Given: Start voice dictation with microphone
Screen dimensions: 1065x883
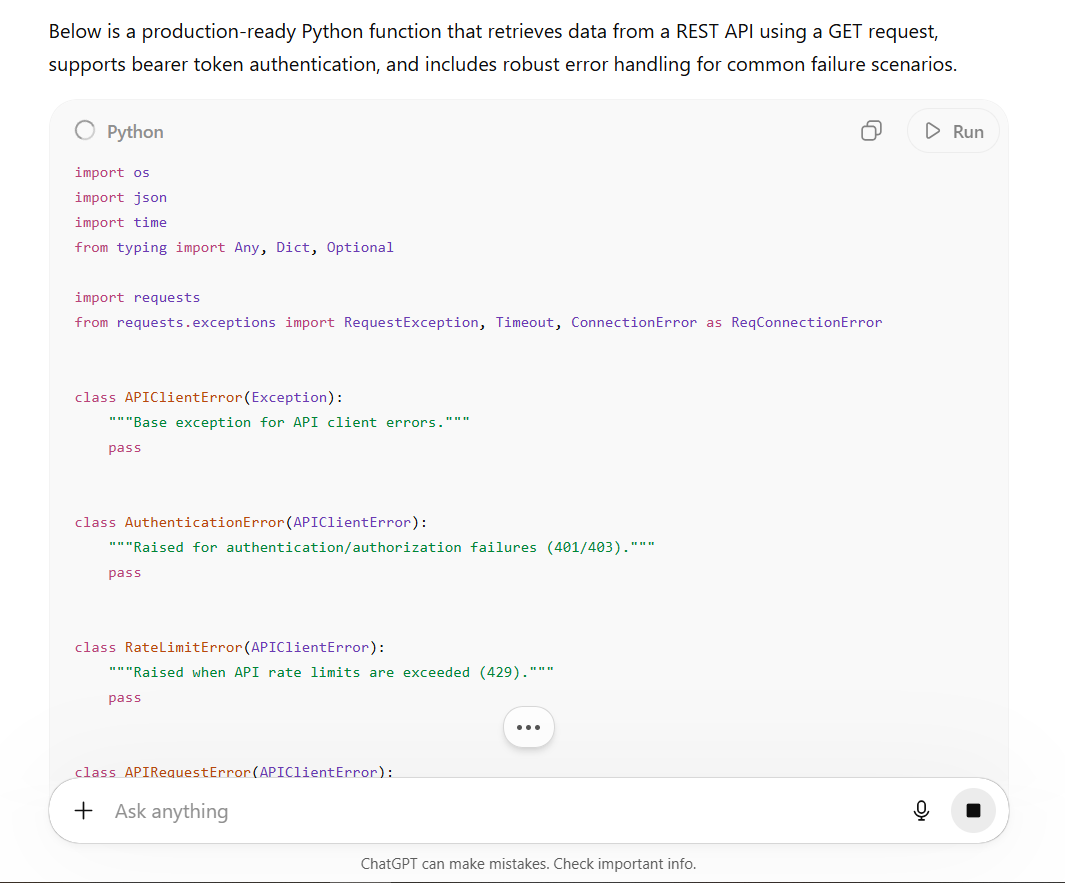Looking at the screenshot, I should pos(921,810).
